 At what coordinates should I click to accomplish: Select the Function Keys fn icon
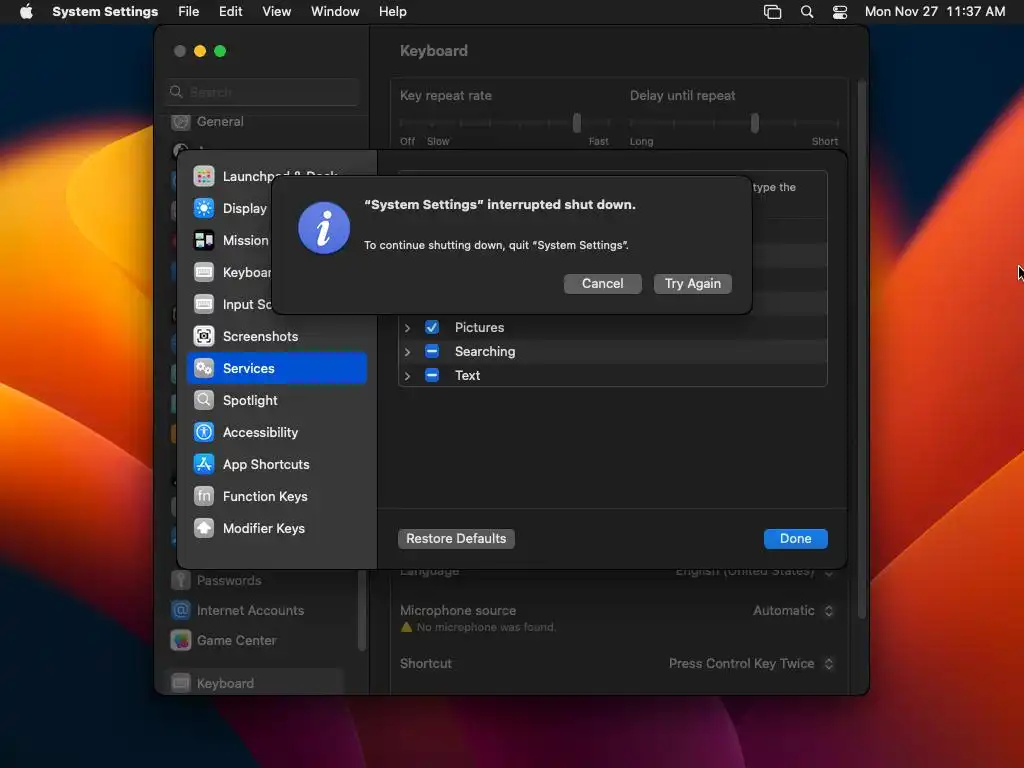(204, 496)
